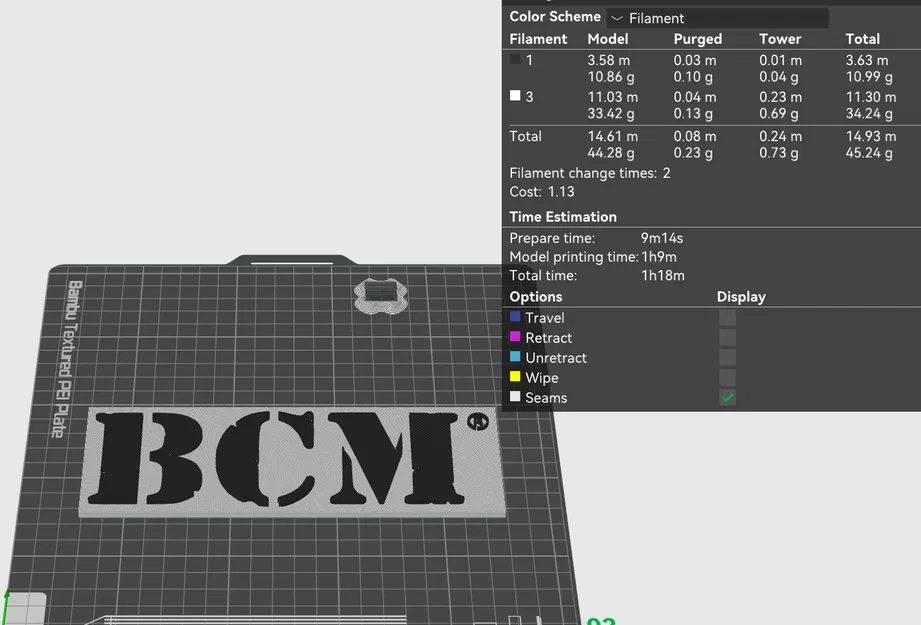Toggle visibility of Filament 3 in the table
The width and height of the screenshot is (921, 625).
tap(513, 97)
